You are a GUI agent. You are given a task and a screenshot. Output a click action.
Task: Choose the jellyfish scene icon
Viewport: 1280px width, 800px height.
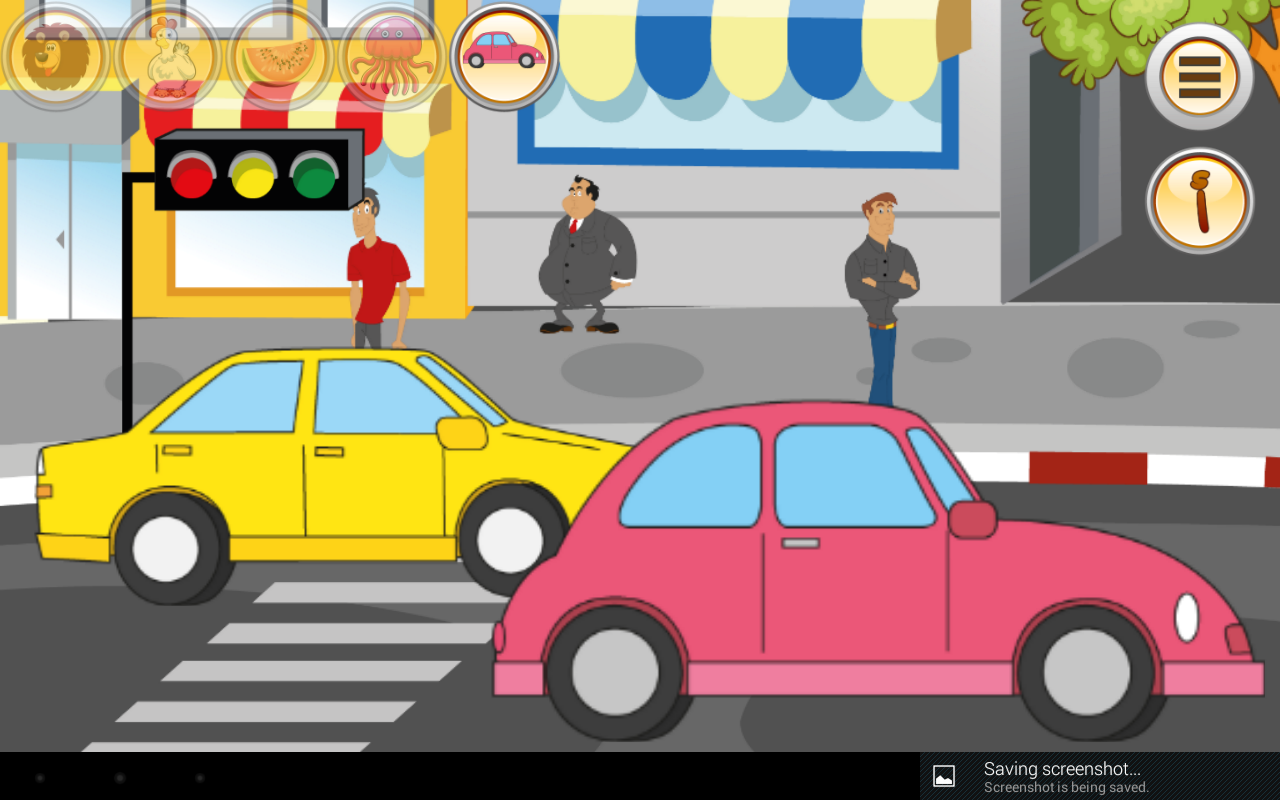click(392, 57)
